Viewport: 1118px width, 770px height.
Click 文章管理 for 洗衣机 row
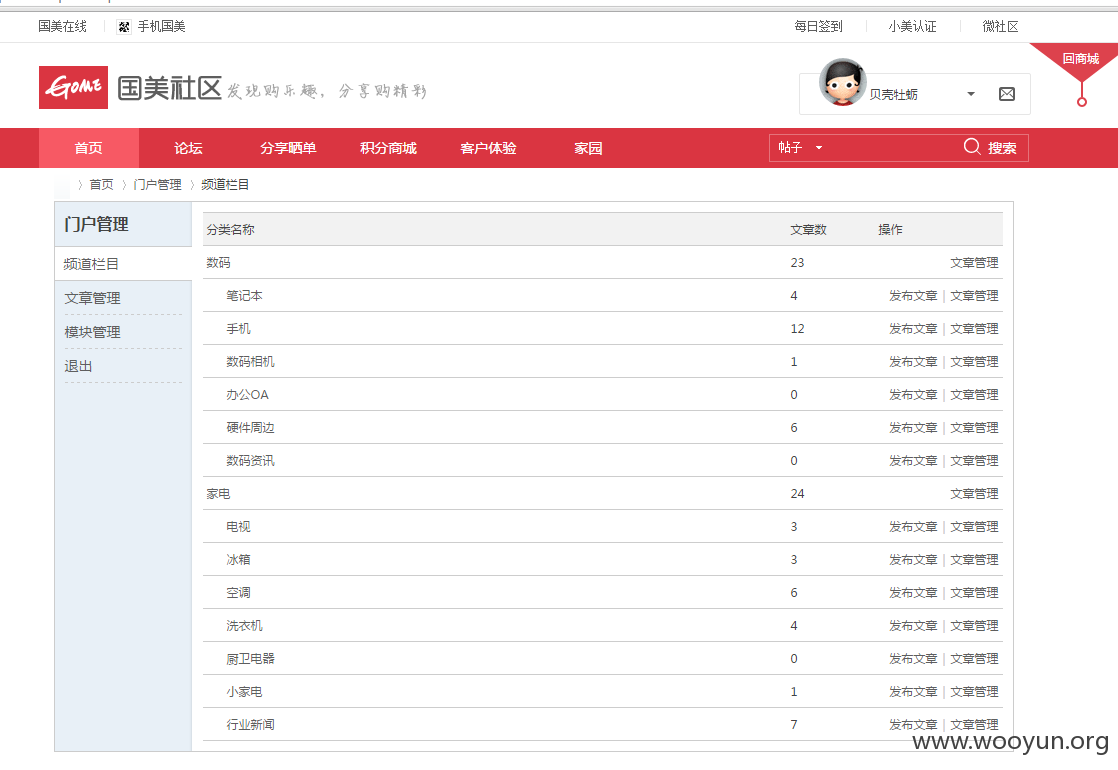pyautogui.click(x=974, y=626)
